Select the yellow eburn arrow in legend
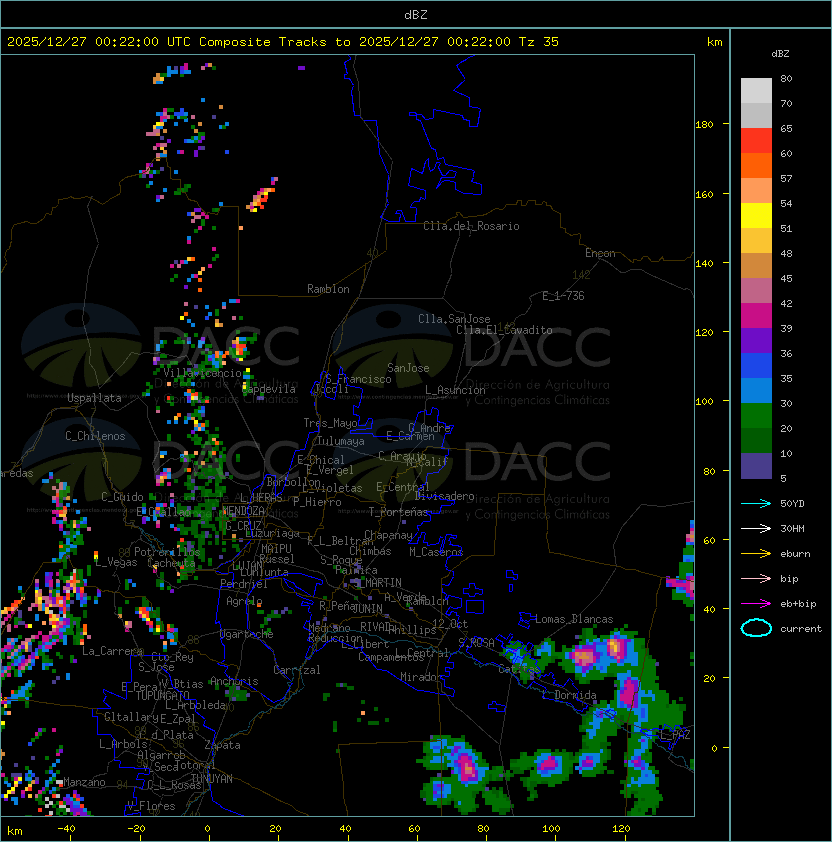Screen dimensions: 832x842 click(x=756, y=554)
